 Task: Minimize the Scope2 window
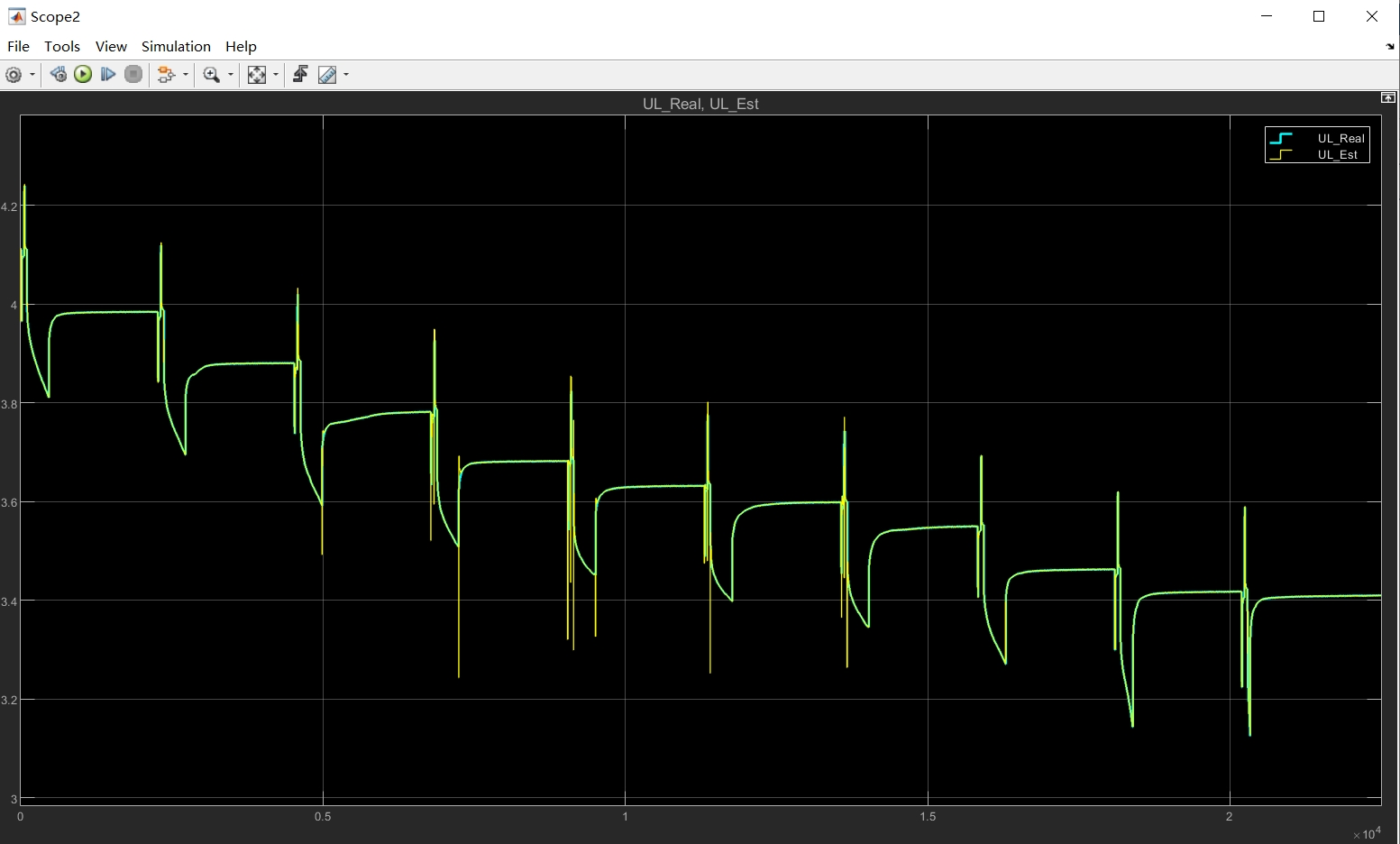point(1267,16)
